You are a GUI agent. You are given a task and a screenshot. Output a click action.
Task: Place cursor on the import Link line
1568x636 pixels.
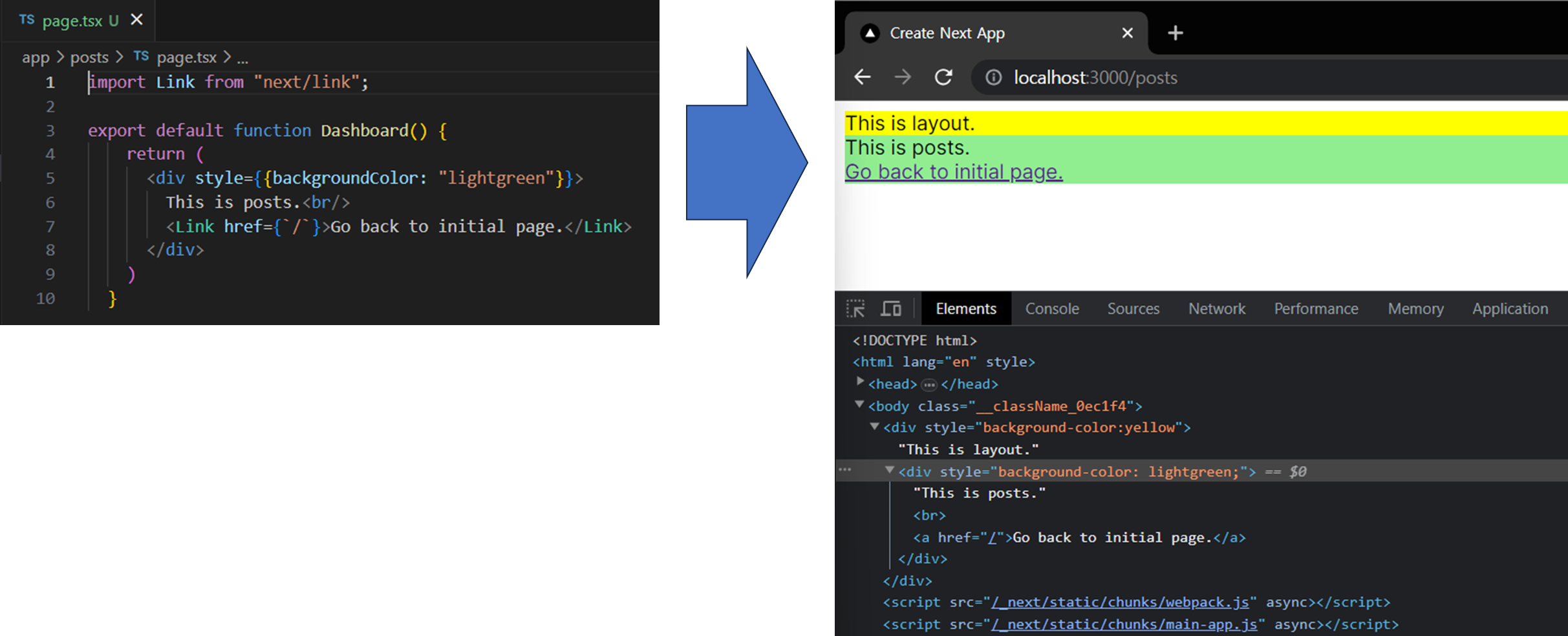click(228, 82)
